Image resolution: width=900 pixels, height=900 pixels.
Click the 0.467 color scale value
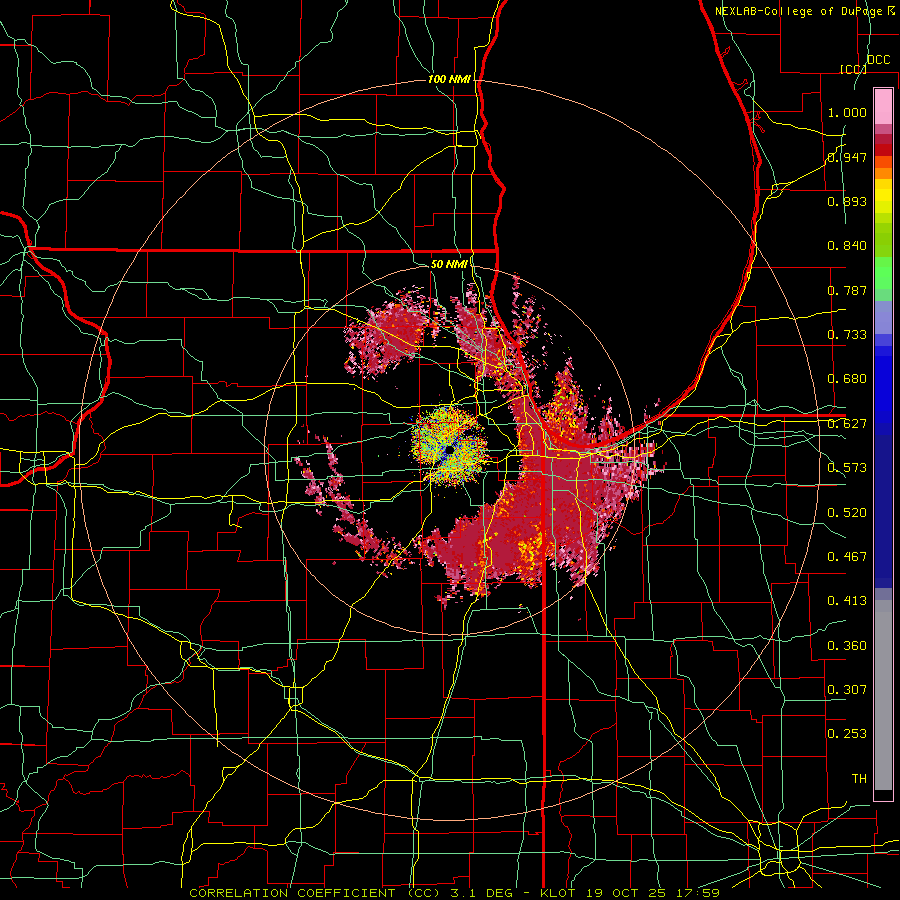click(x=847, y=557)
